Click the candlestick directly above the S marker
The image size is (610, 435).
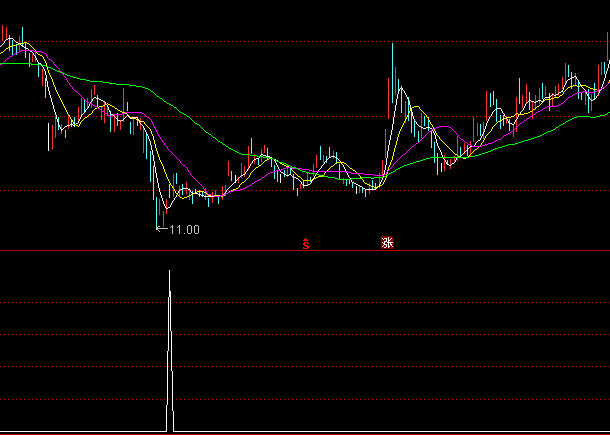click(x=305, y=182)
